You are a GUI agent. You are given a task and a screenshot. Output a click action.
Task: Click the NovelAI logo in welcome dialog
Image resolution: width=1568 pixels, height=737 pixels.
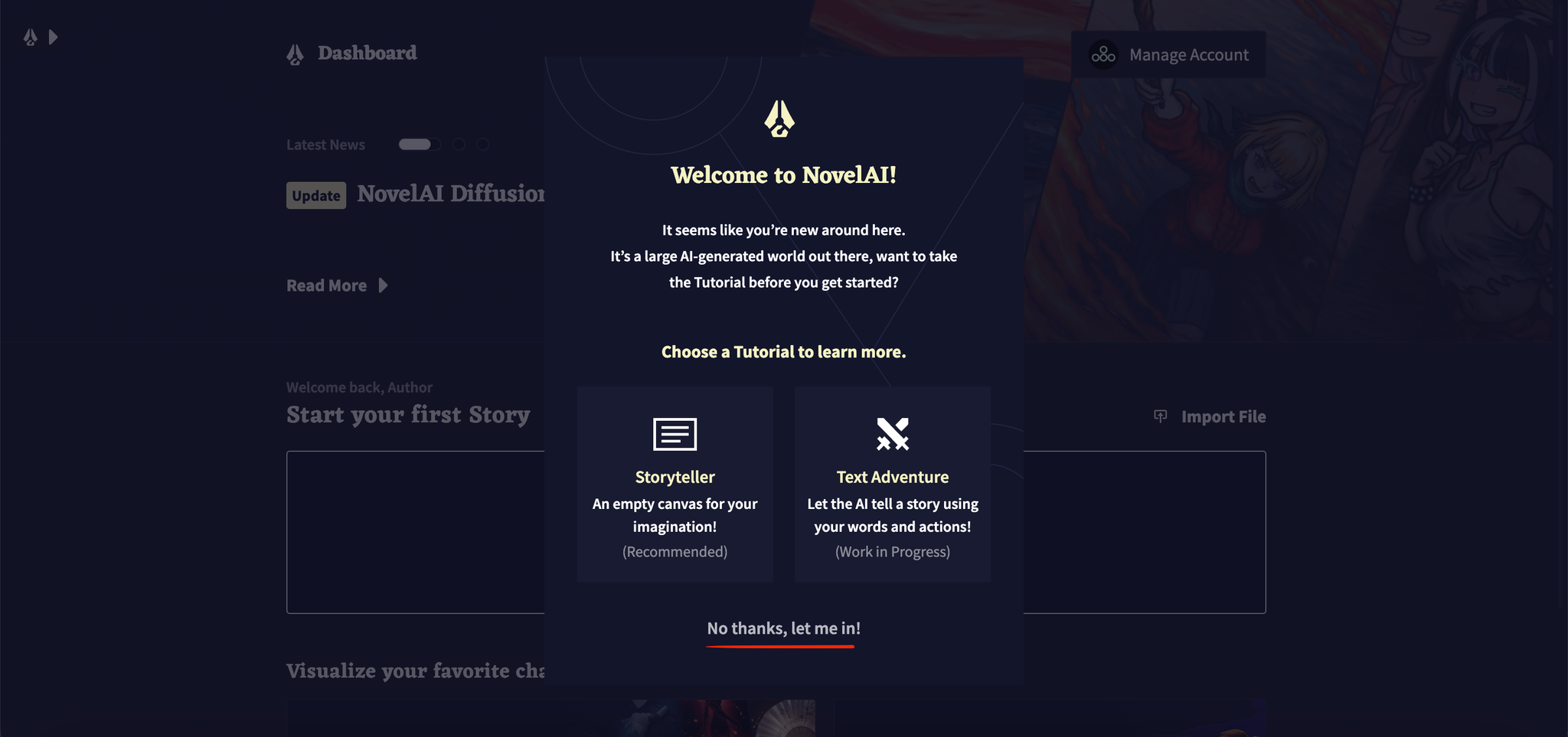click(779, 119)
